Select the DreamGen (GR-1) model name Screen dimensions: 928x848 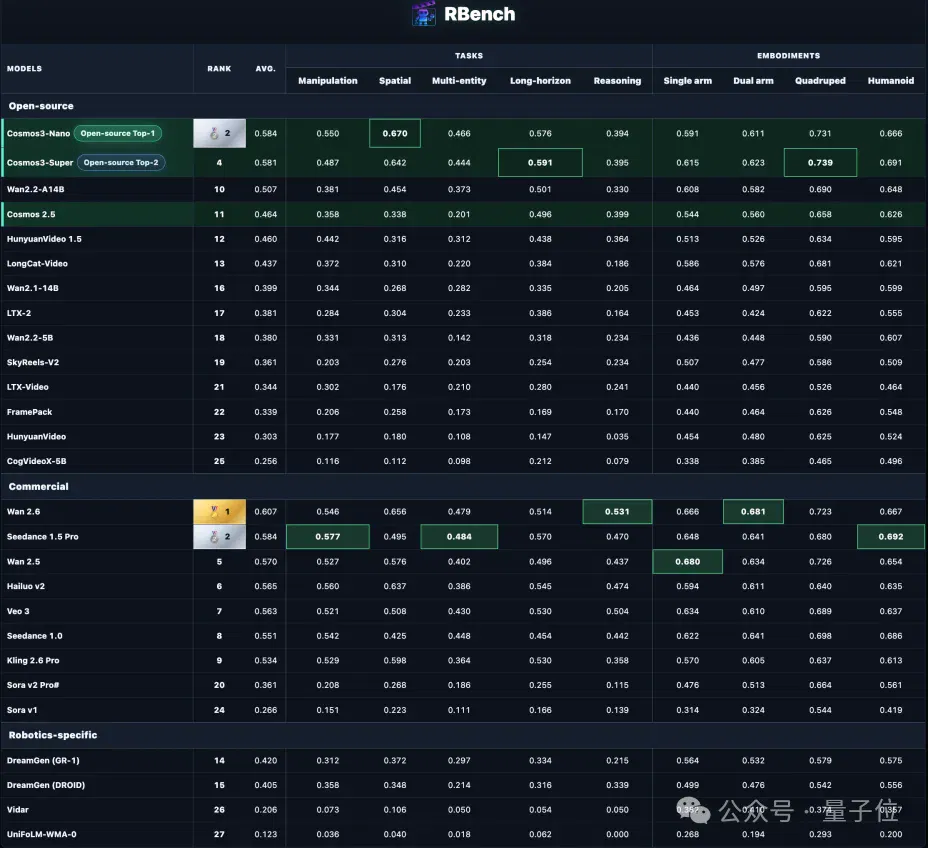click(x=43, y=760)
